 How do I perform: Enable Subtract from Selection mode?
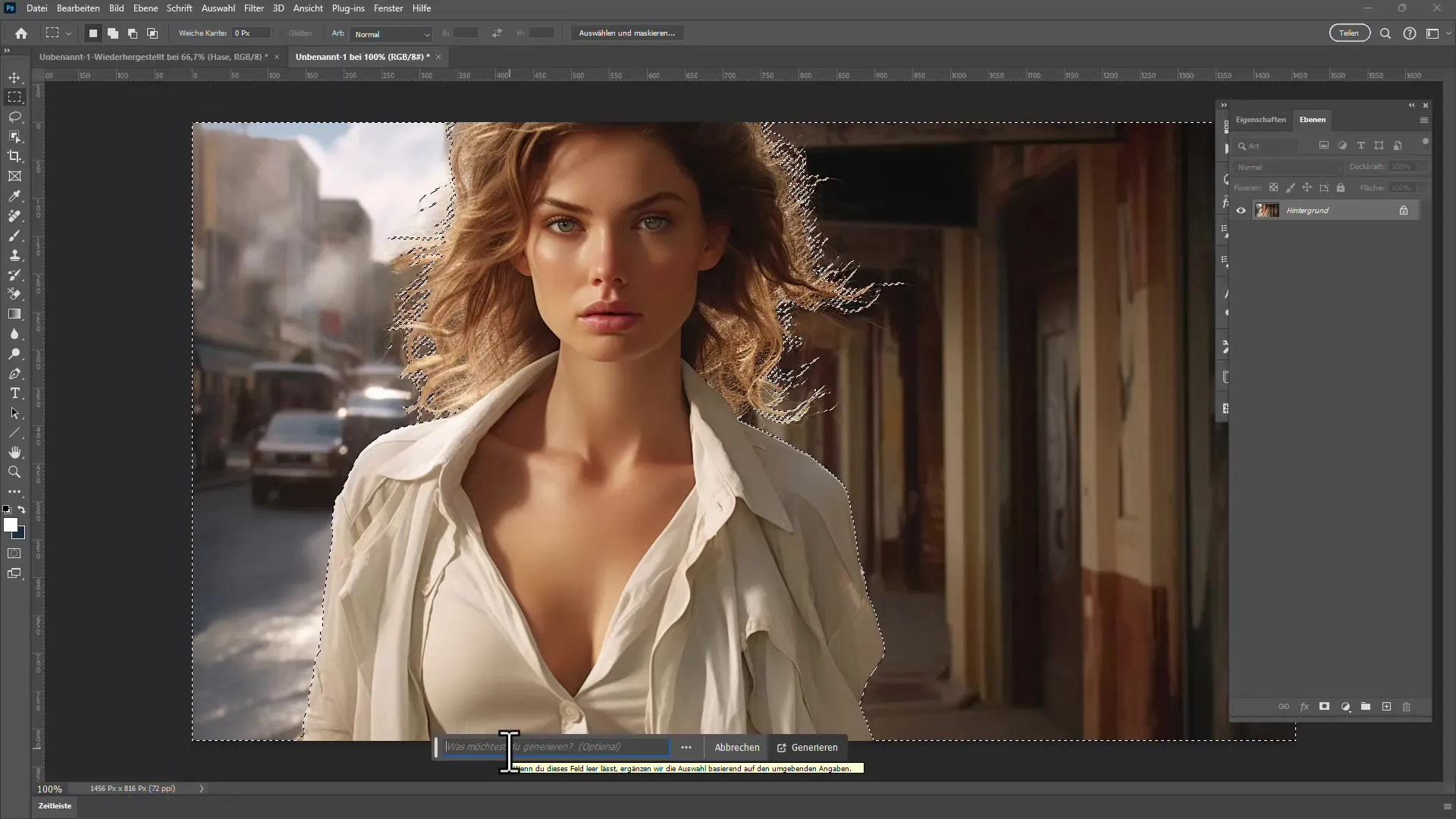133,33
